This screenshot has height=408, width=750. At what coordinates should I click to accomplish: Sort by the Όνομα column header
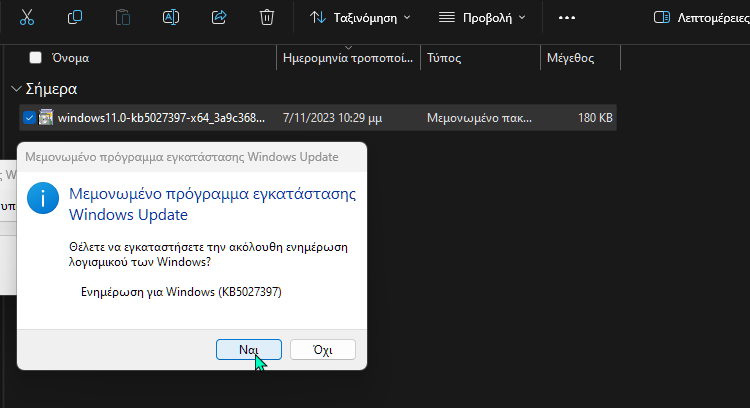(70, 58)
